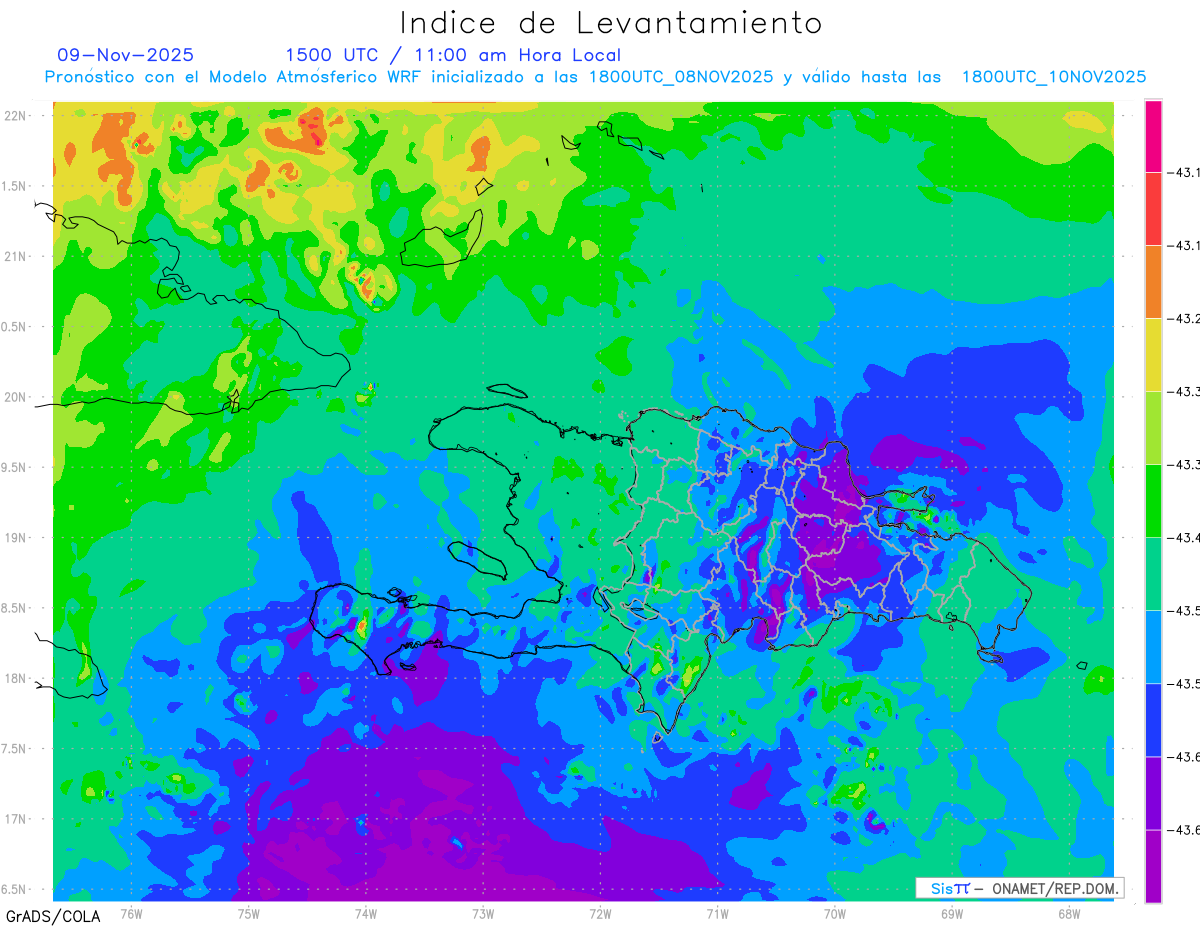
Task: Click the '76W' longitude label
Action: tap(131, 913)
